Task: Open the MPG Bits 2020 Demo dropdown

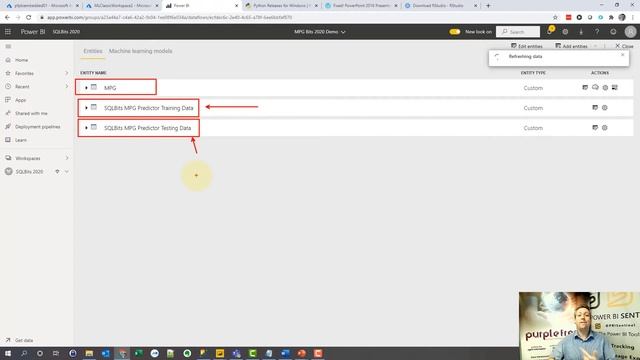Action: point(320,32)
